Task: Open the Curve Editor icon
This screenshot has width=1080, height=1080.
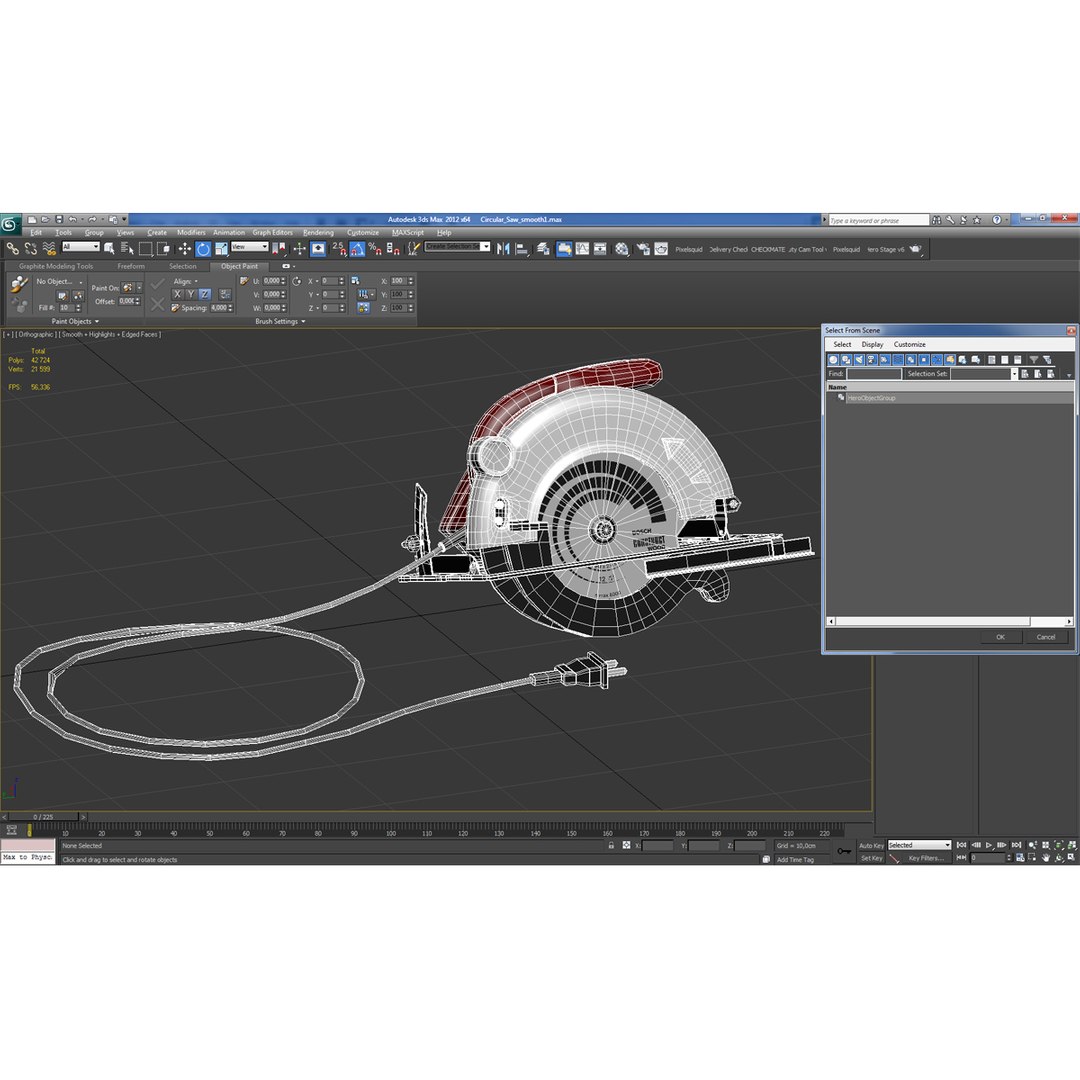Action: pyautogui.click(x=583, y=249)
